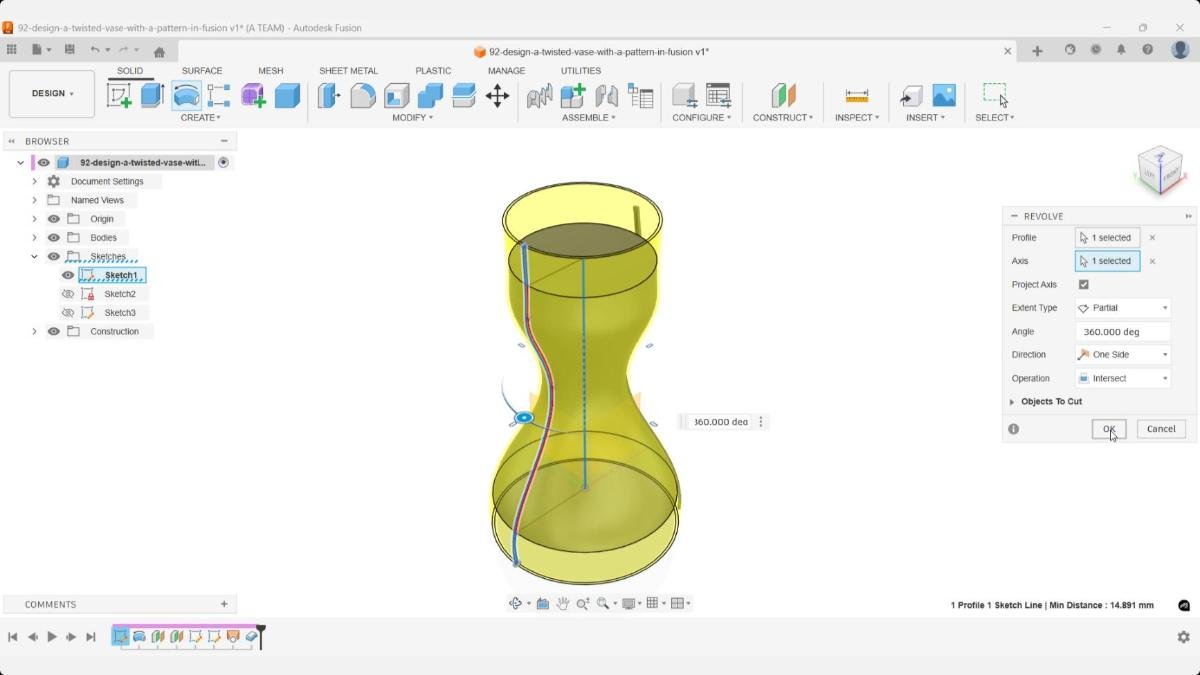
Task: Select the Create Sketch tool
Action: (121, 95)
